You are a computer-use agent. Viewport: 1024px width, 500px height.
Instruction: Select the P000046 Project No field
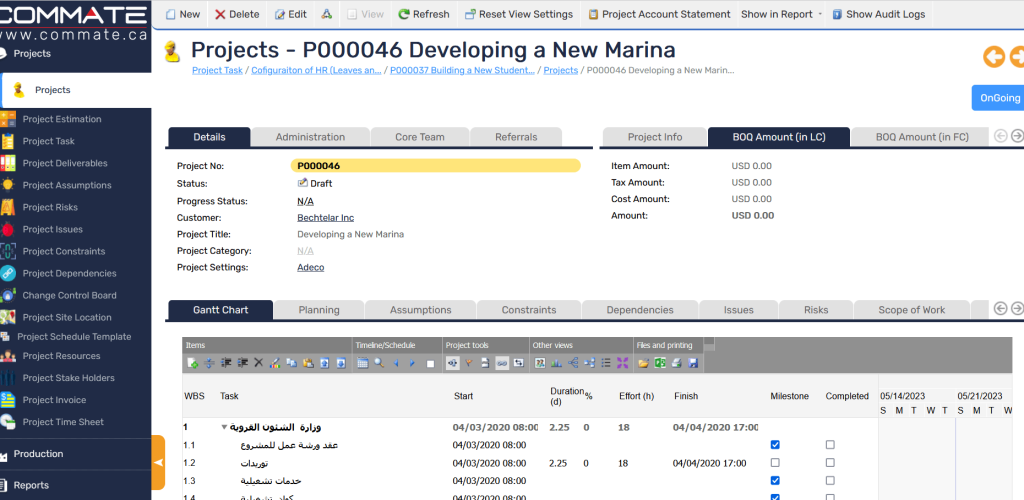point(435,166)
